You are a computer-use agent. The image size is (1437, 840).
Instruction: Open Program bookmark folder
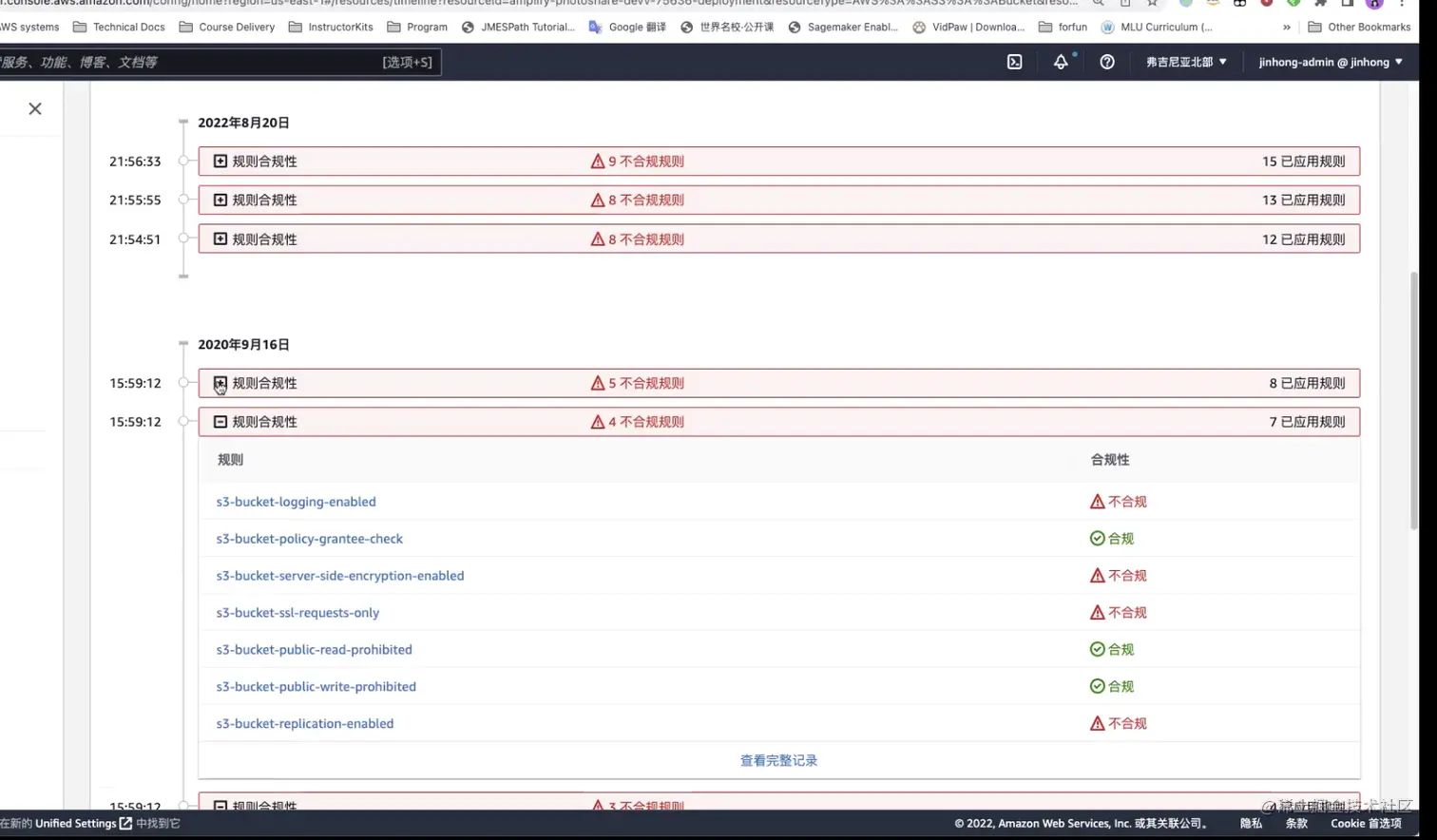tap(417, 27)
